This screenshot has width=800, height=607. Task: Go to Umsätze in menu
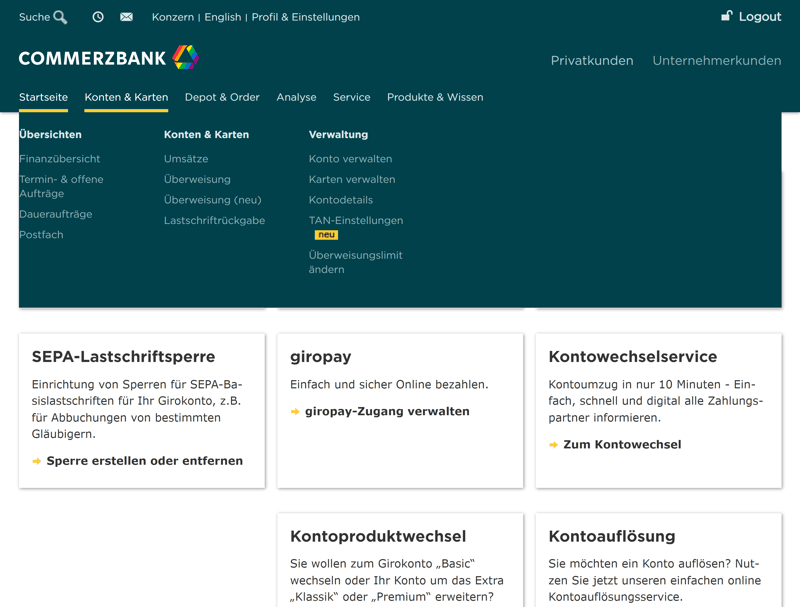tap(186, 159)
